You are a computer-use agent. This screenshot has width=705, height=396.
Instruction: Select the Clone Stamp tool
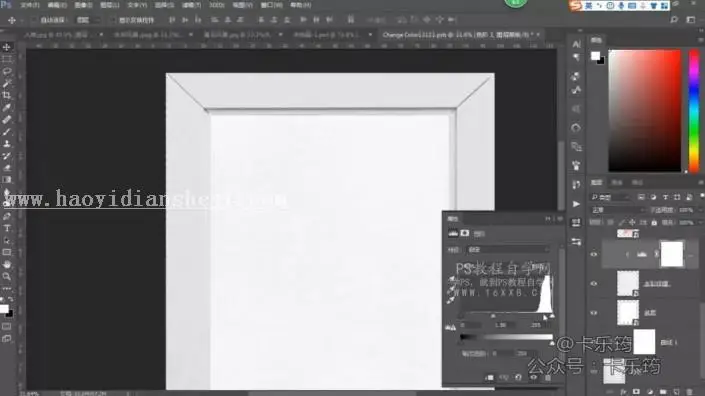pos(7,144)
